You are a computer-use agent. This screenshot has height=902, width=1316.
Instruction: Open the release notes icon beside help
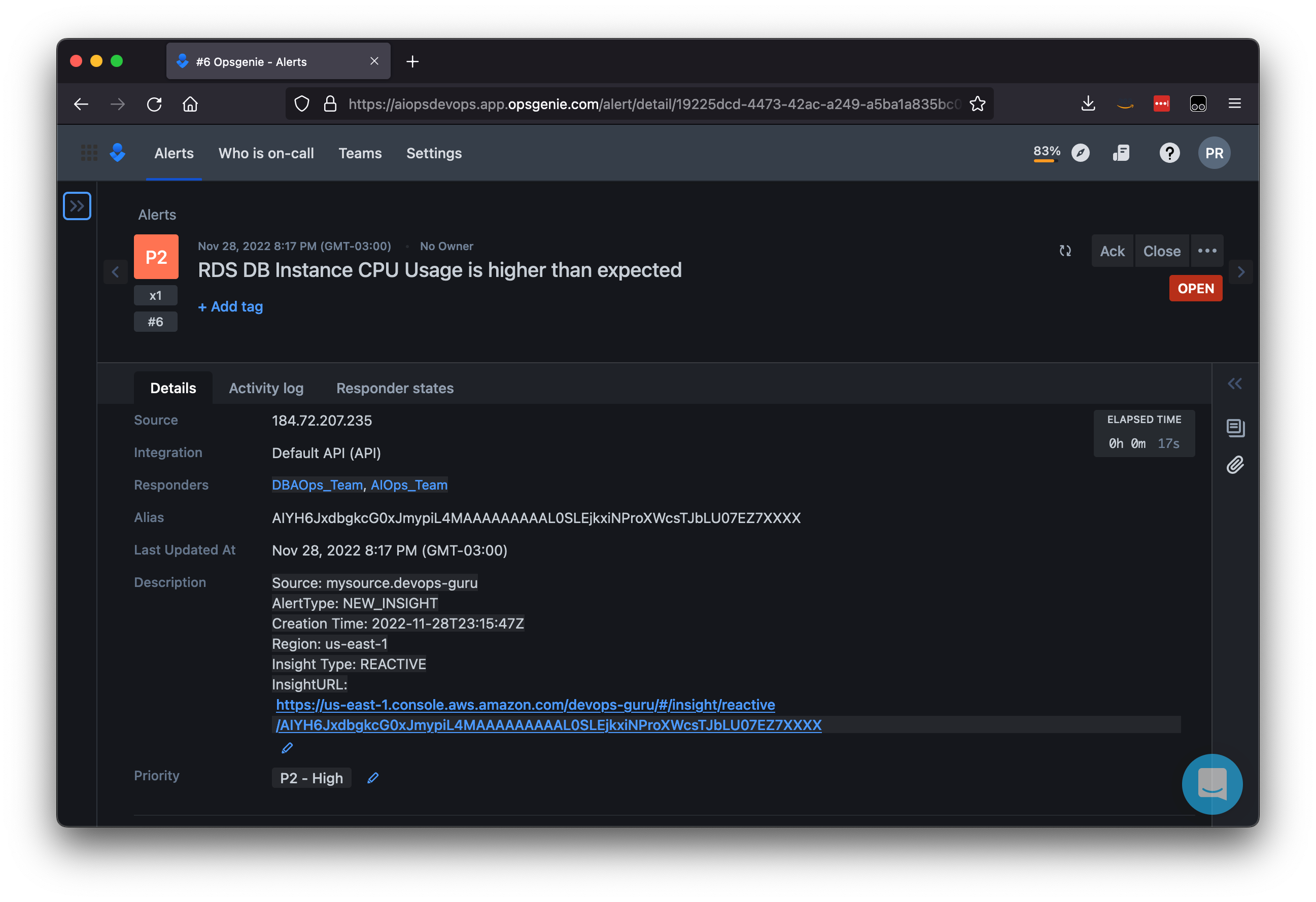pos(1122,153)
